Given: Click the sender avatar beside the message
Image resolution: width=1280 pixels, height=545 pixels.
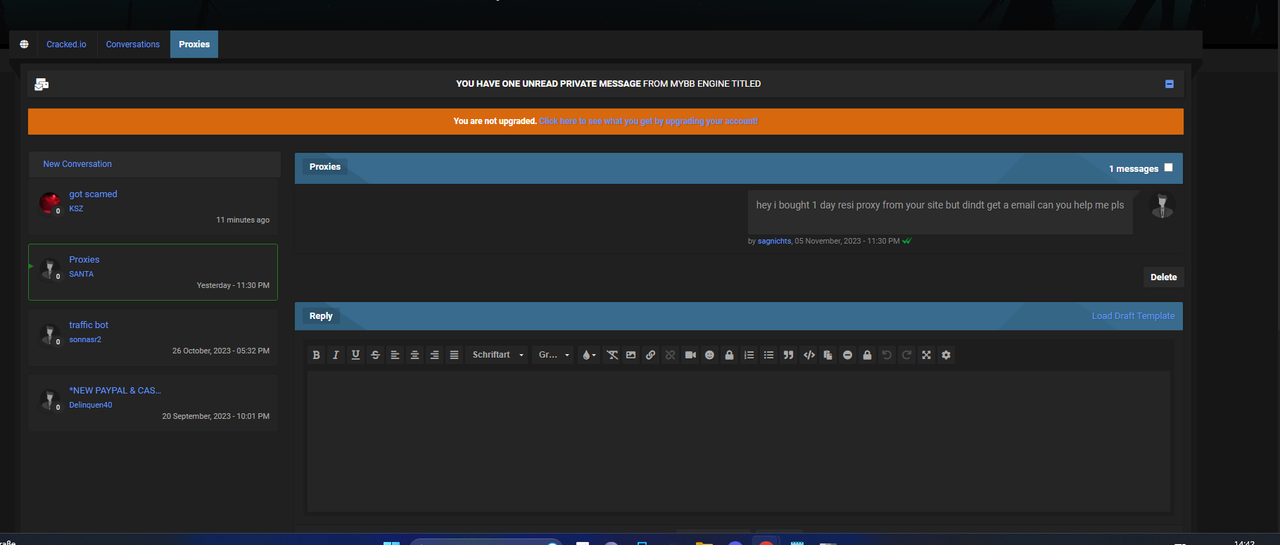Looking at the screenshot, I should pyautogui.click(x=1162, y=206).
